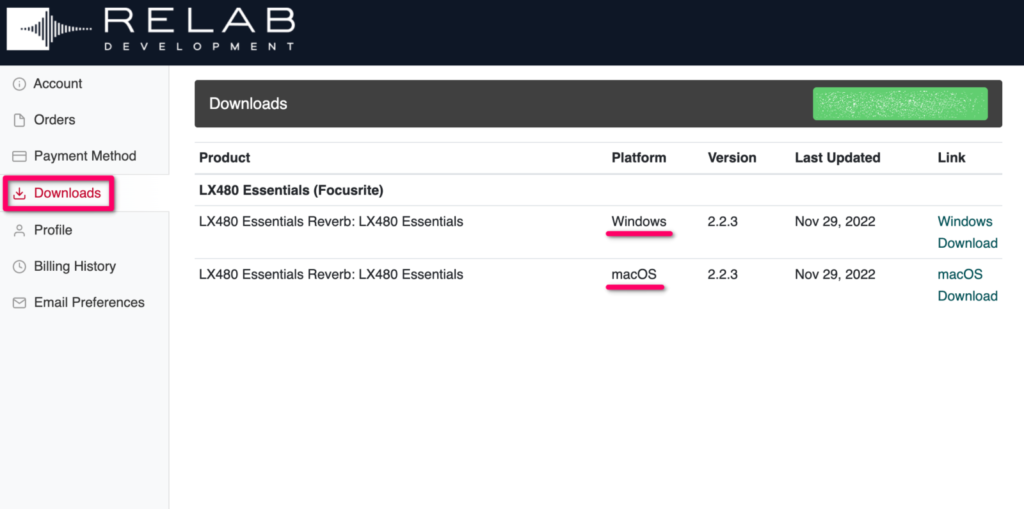Click the Link column header
The height and width of the screenshot is (509, 1024).
tap(952, 157)
